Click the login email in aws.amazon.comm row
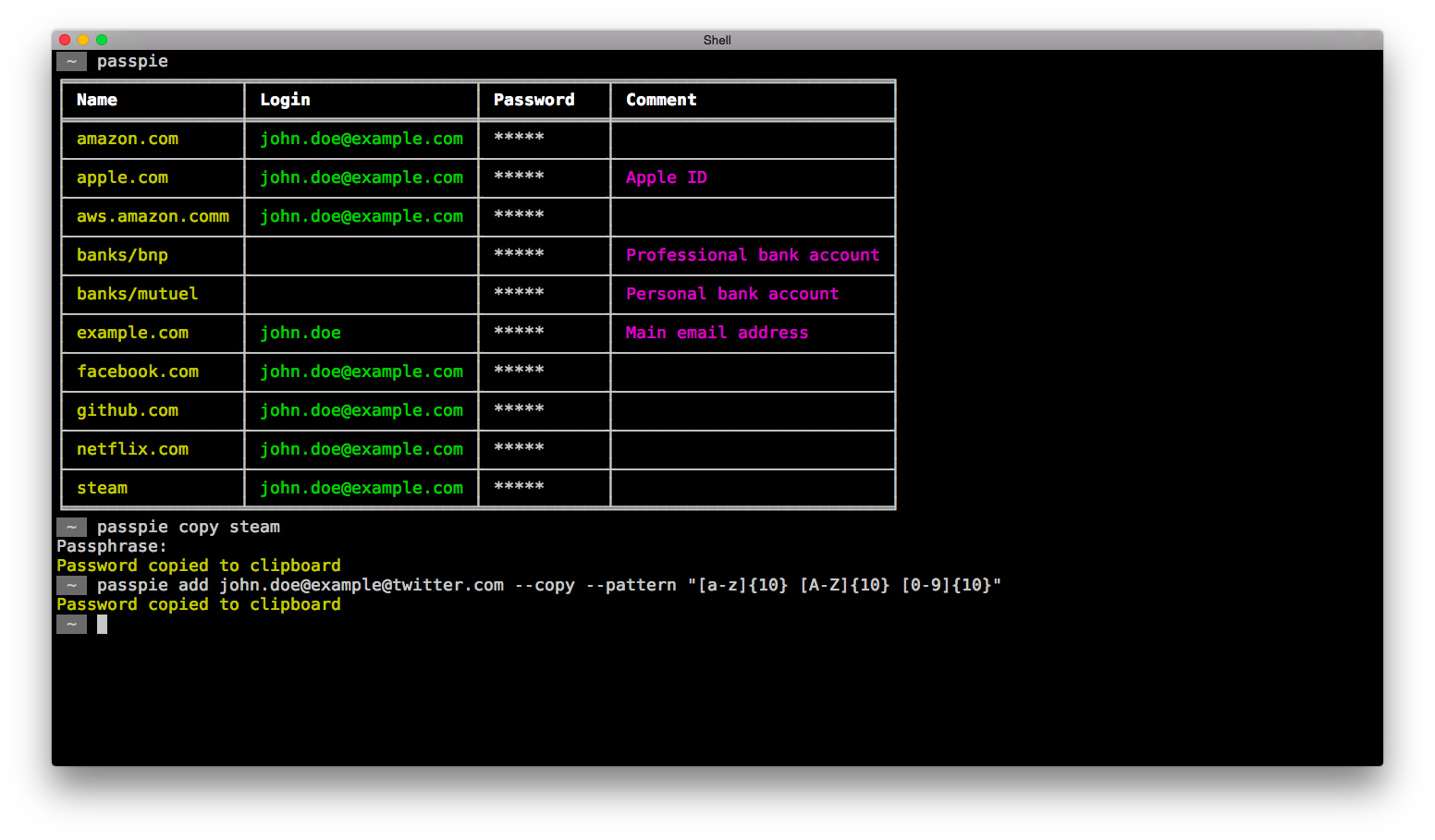 (362, 216)
